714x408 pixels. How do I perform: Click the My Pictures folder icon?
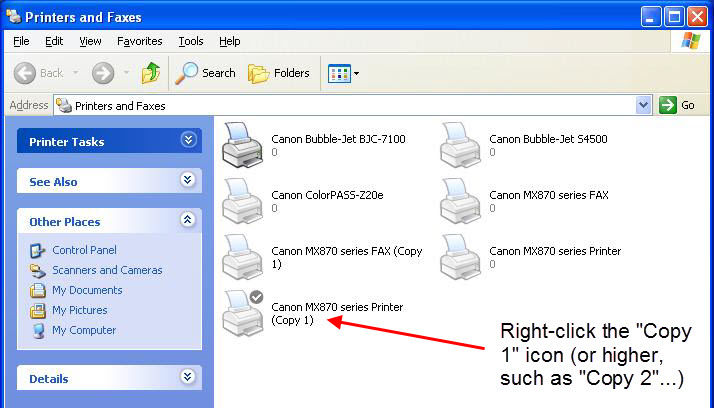[x=37, y=311]
